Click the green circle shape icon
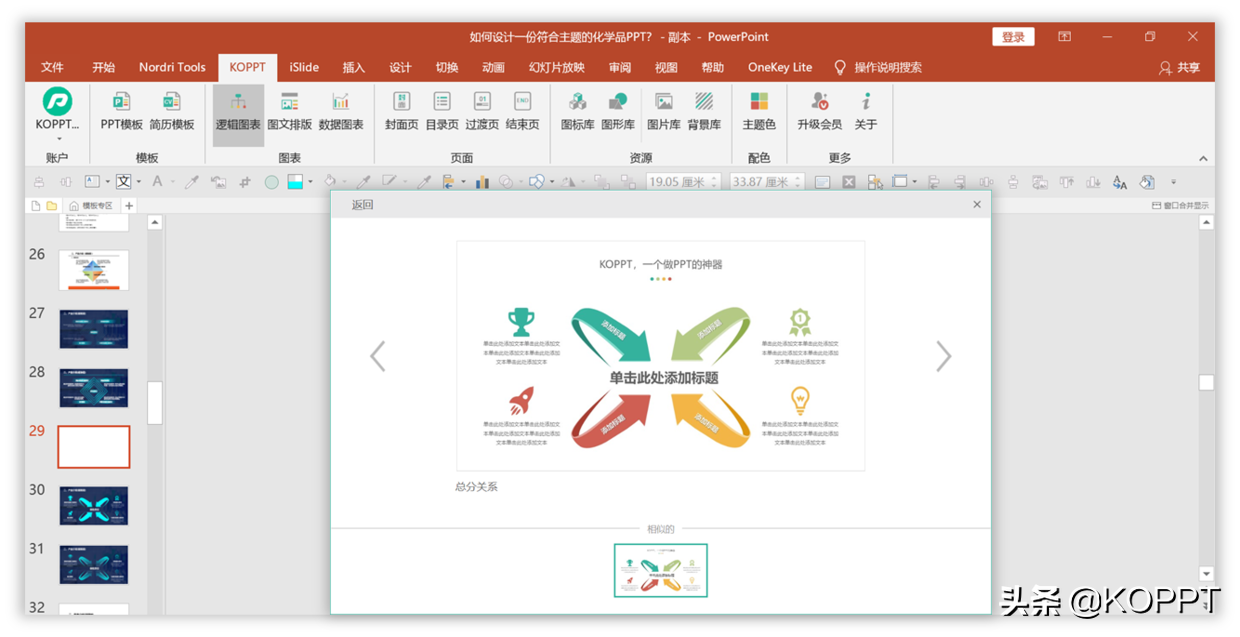 click(x=271, y=182)
